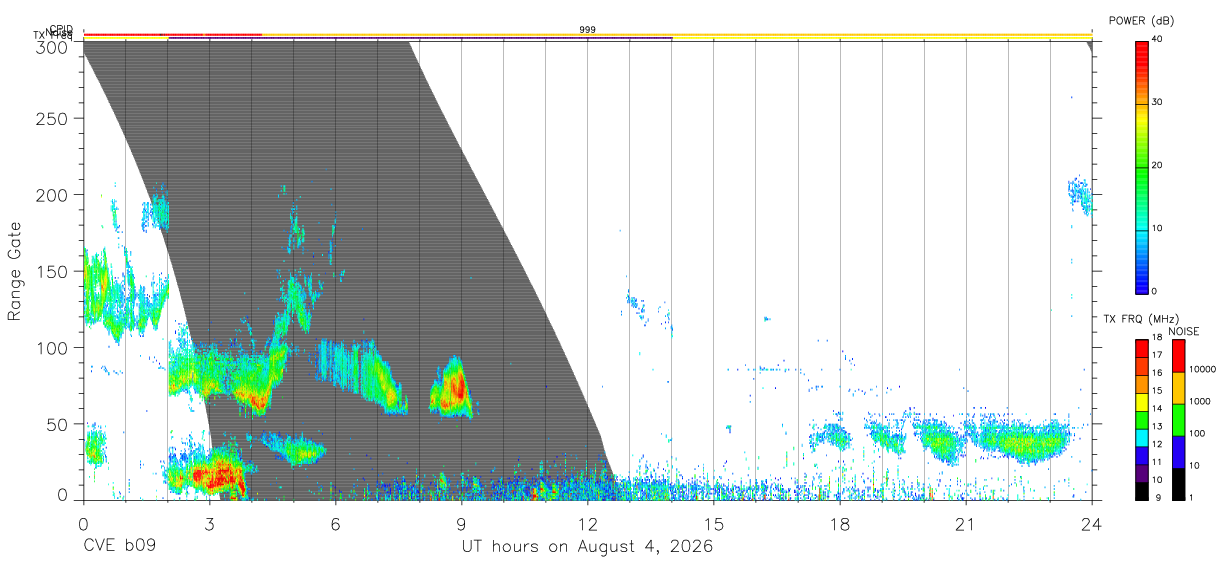
Task: Click the 24 UT hour tick label
Action: [x=1092, y=524]
